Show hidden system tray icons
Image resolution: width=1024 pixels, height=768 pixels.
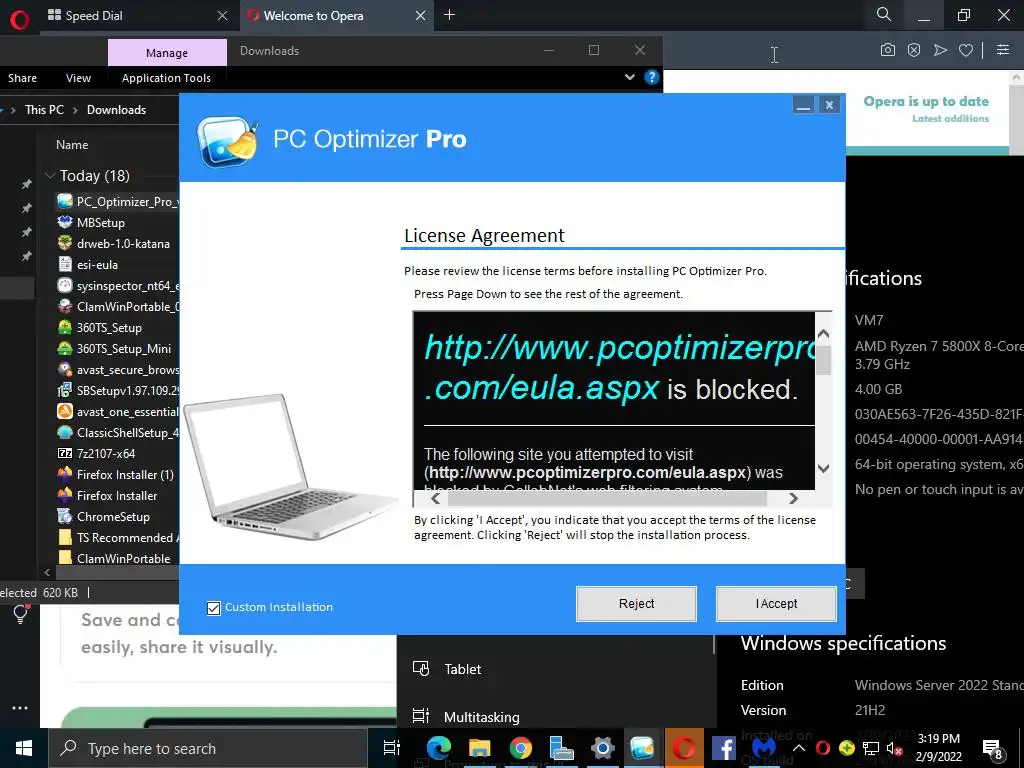(799, 748)
